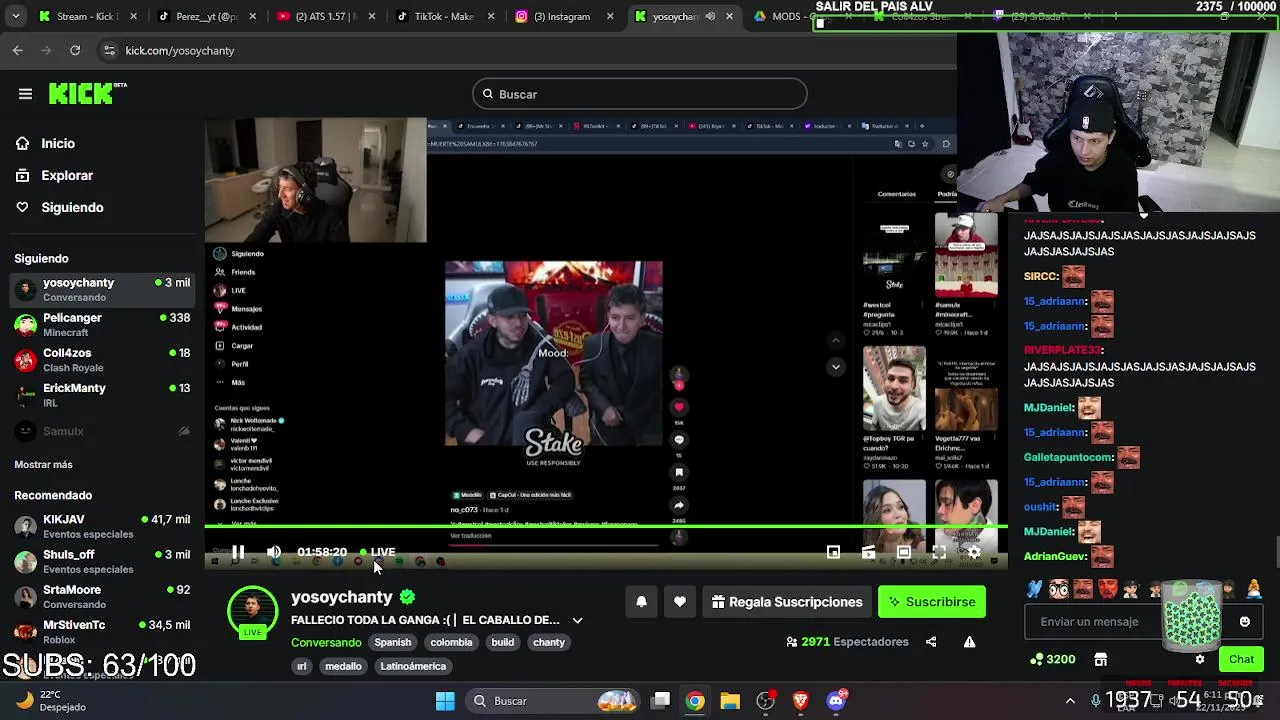Open the Windows Start menu
Viewport: 1280px width, 720px height.
click(445, 701)
